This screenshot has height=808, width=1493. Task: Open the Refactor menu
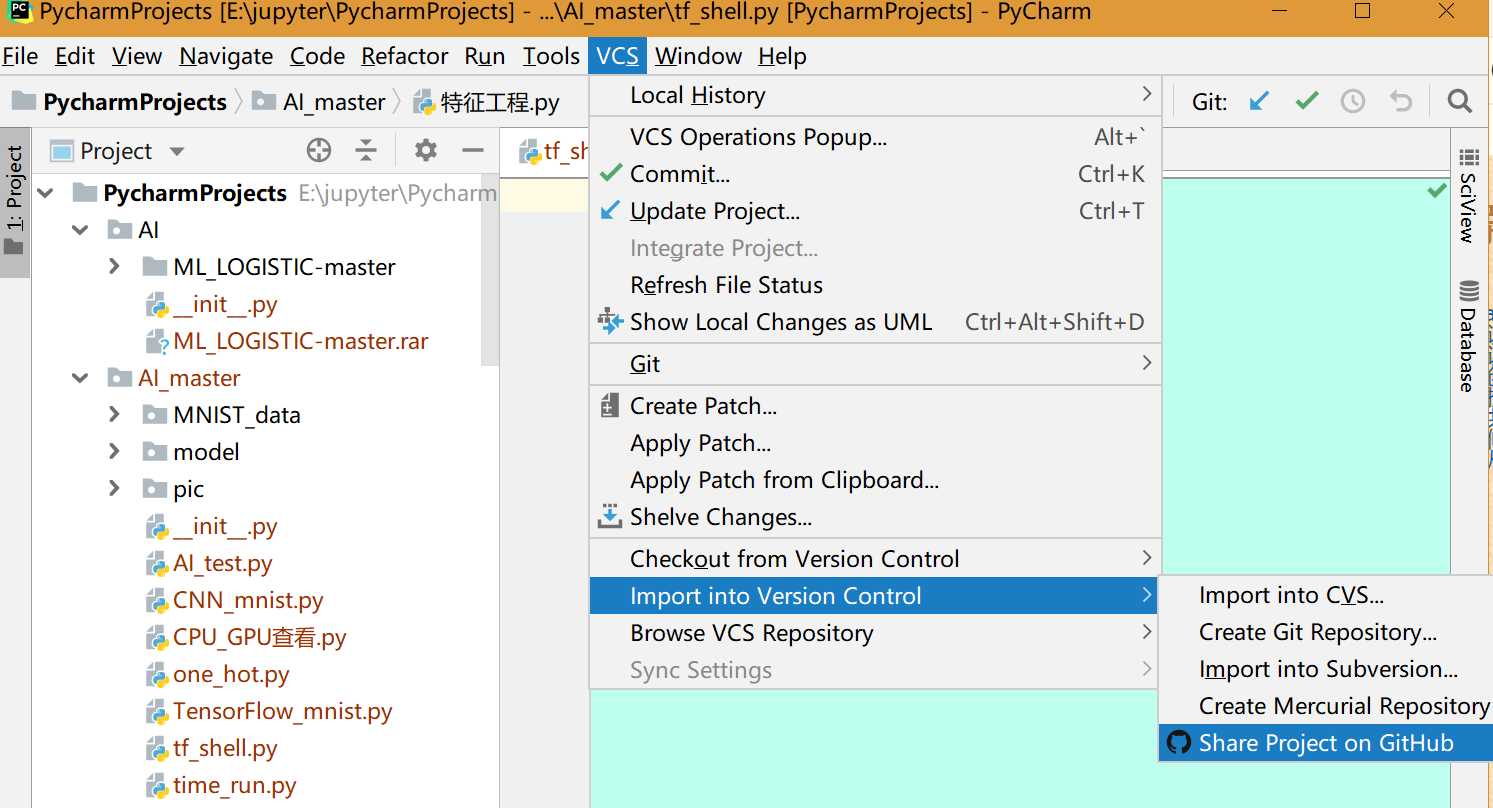(x=405, y=56)
